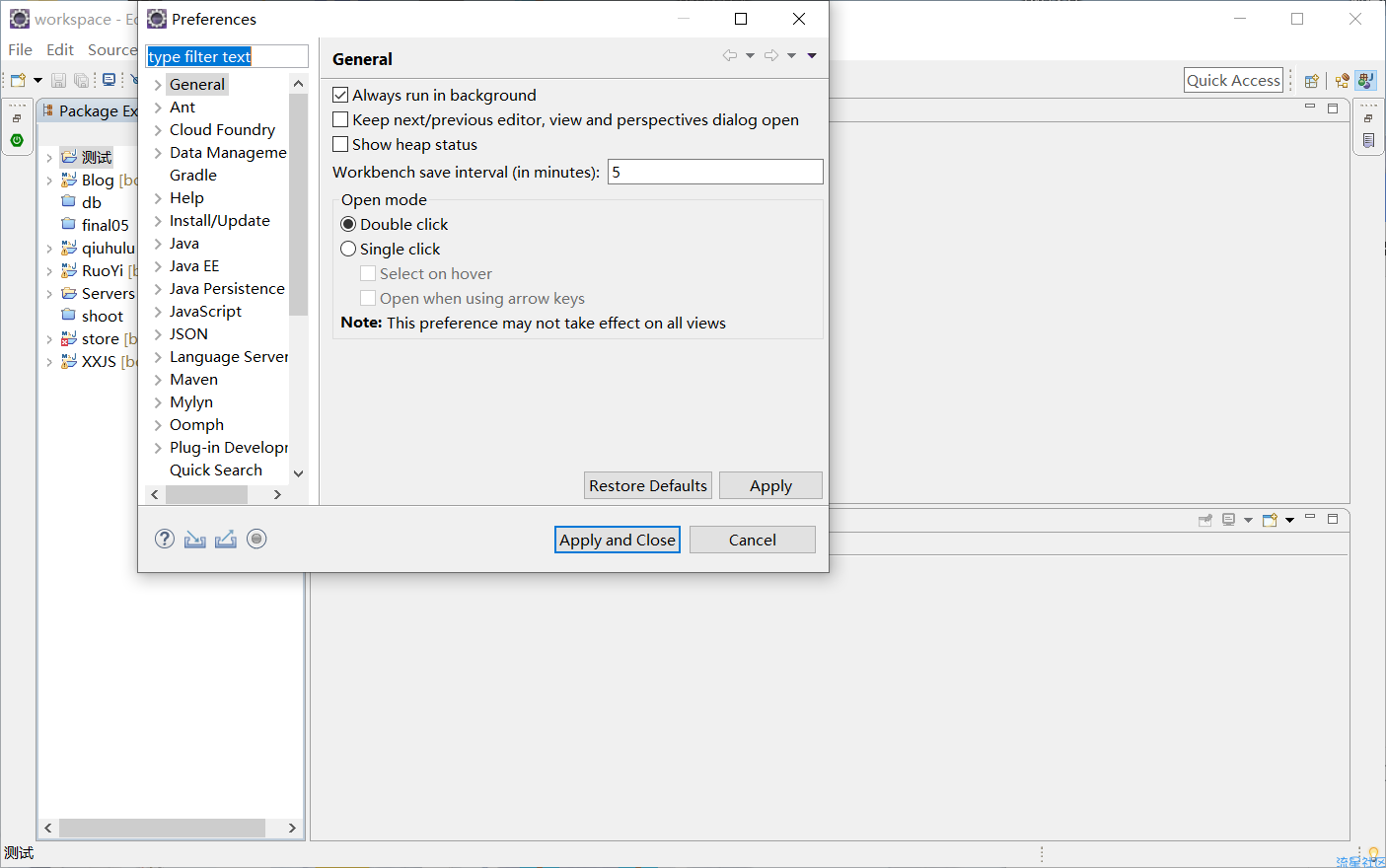Expand the General preferences node
Viewport: 1386px width, 868px height.
point(158,85)
